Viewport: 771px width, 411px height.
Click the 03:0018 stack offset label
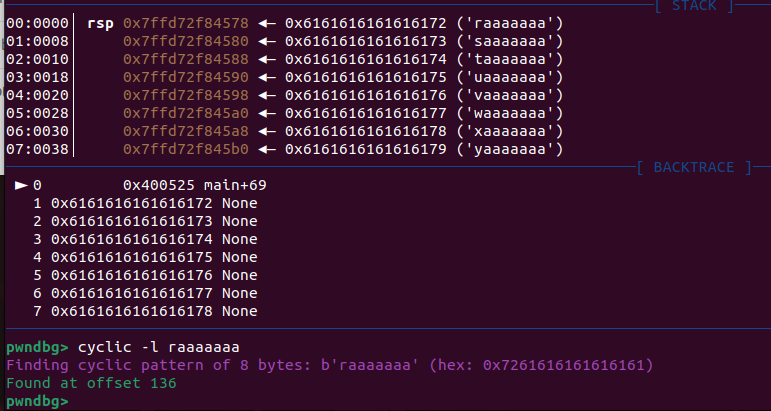point(38,77)
